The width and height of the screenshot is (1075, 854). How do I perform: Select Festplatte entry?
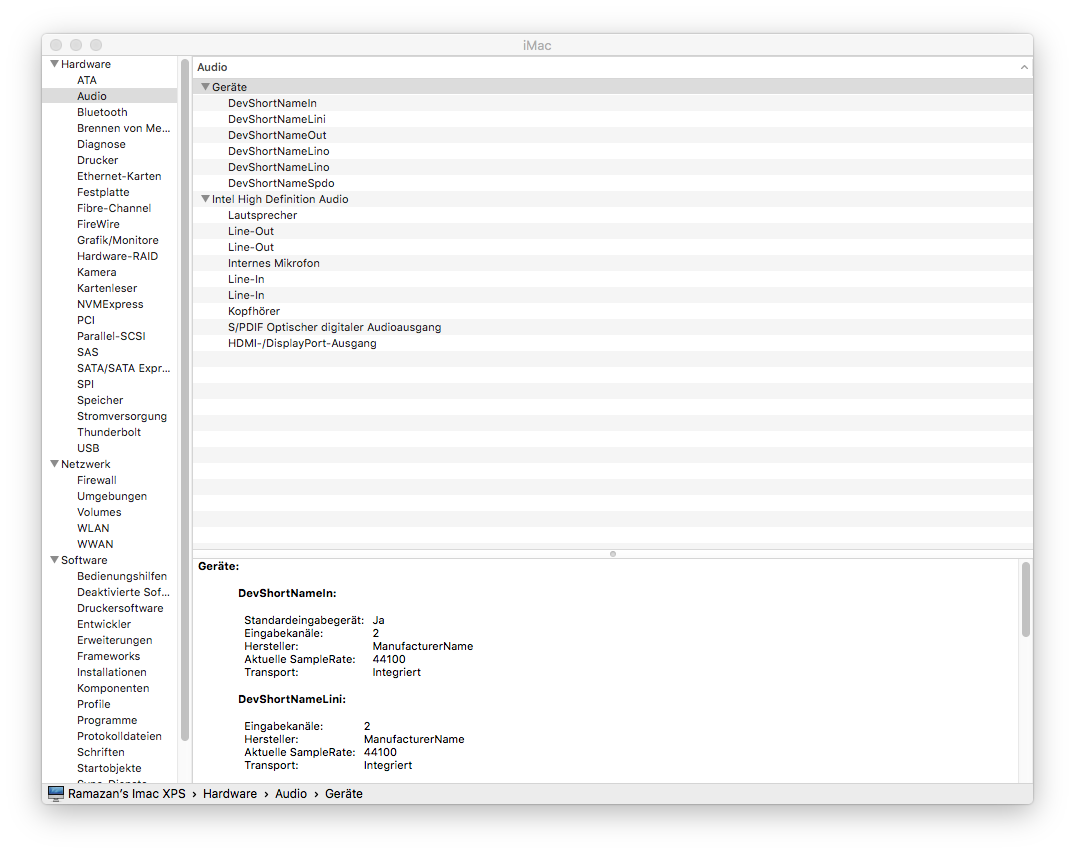click(103, 192)
